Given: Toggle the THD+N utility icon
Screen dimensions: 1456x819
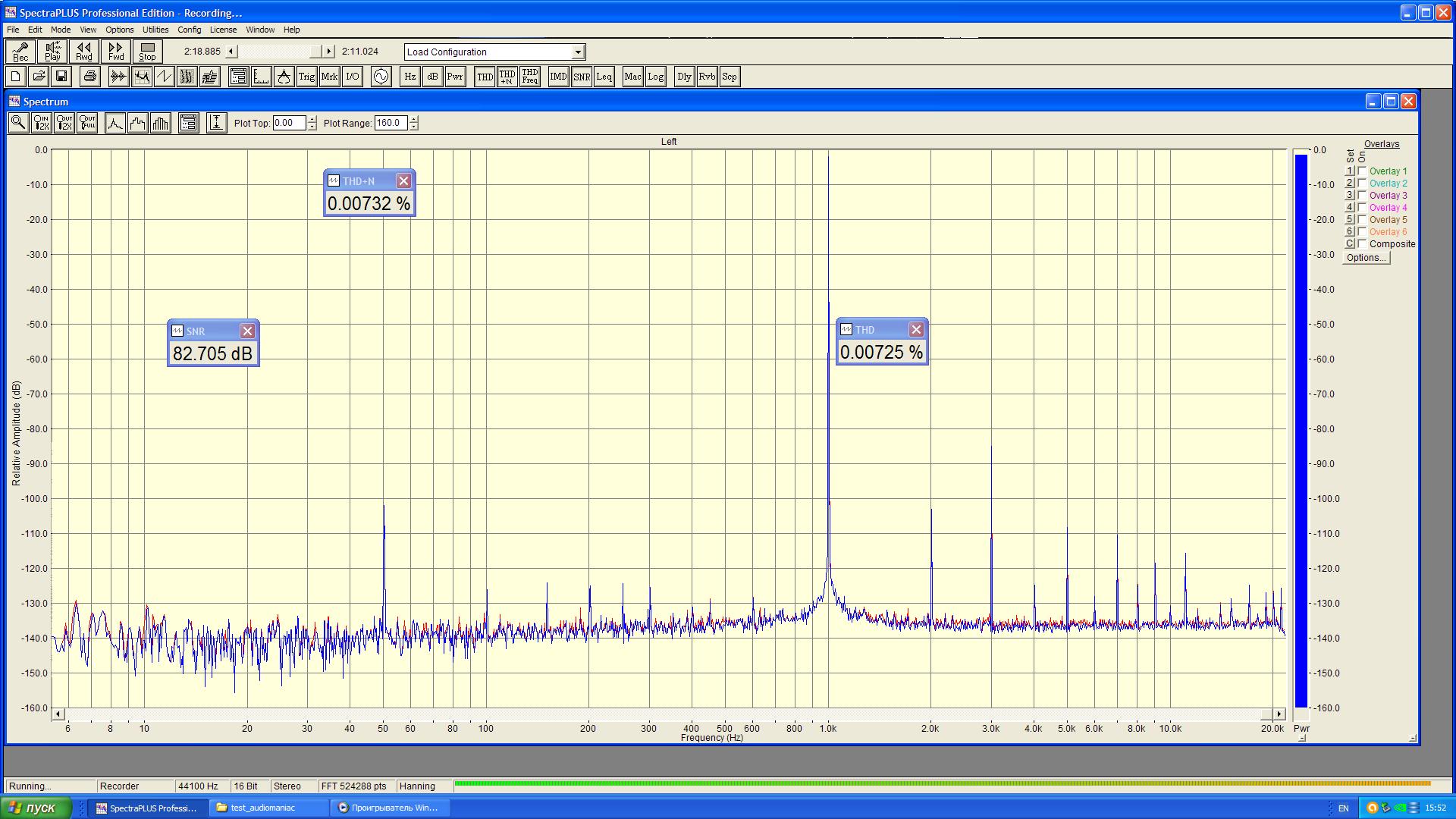Looking at the screenshot, I should click(507, 77).
